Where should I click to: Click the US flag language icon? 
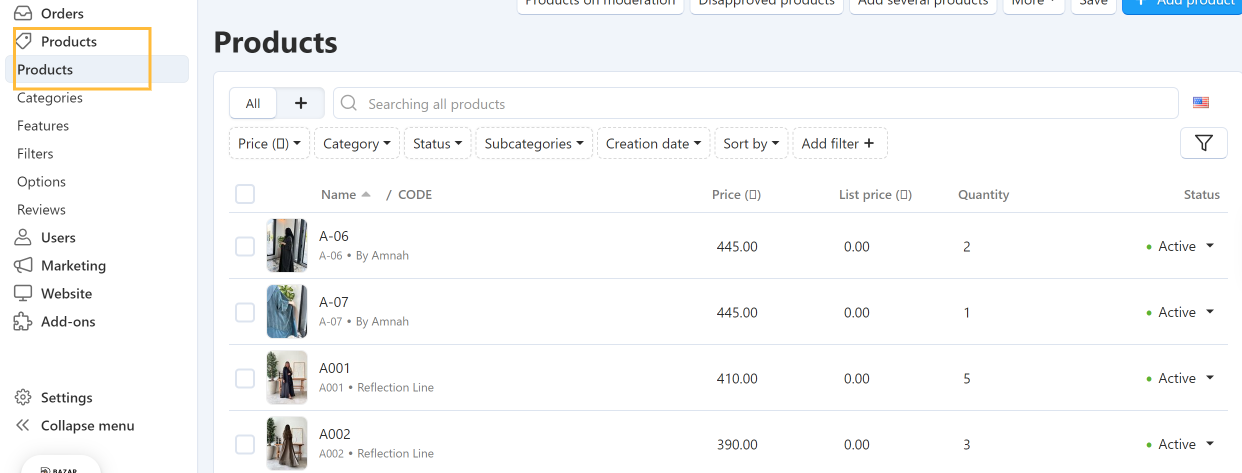(x=1201, y=103)
